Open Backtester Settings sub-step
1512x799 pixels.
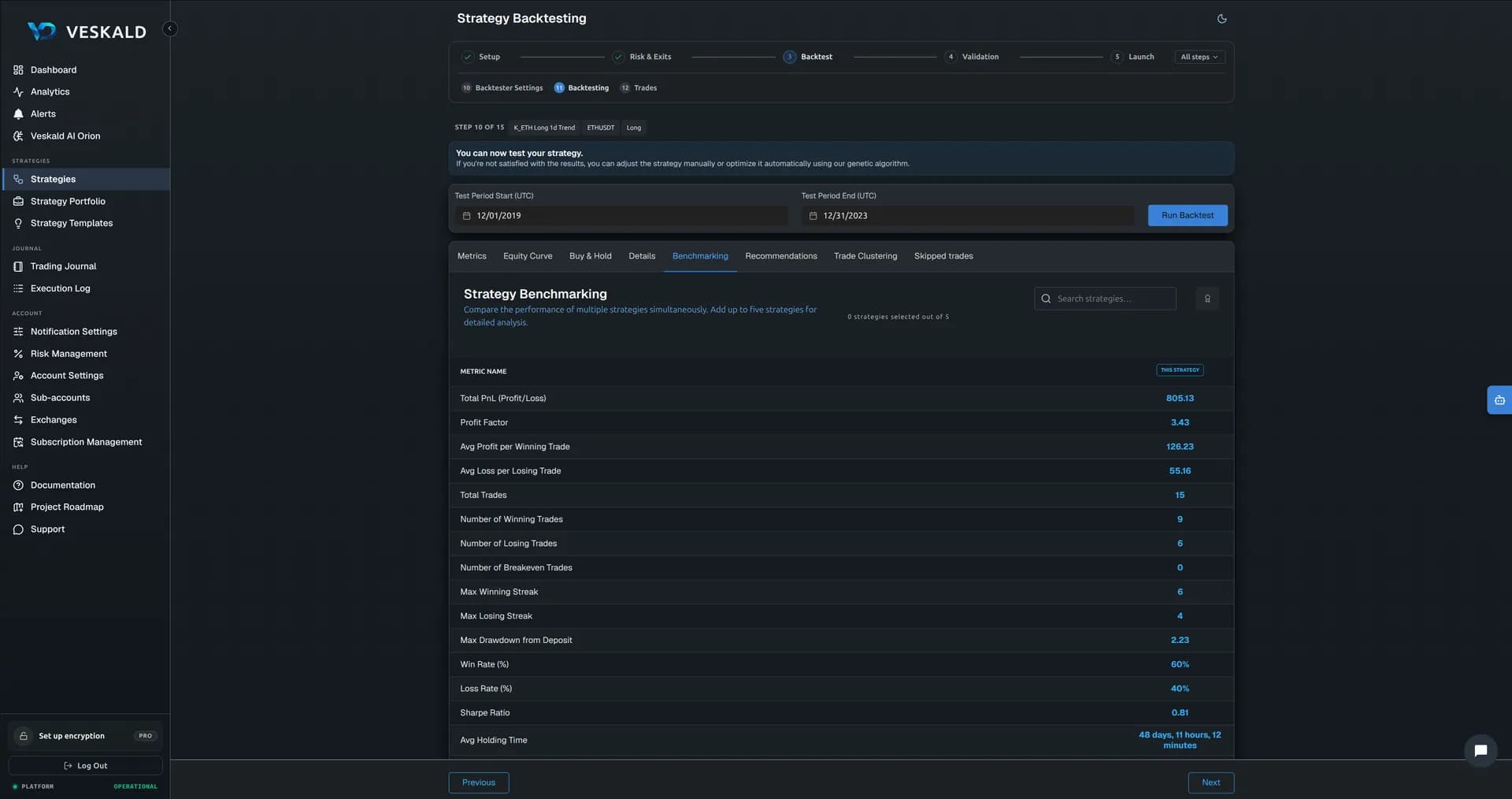(x=502, y=88)
